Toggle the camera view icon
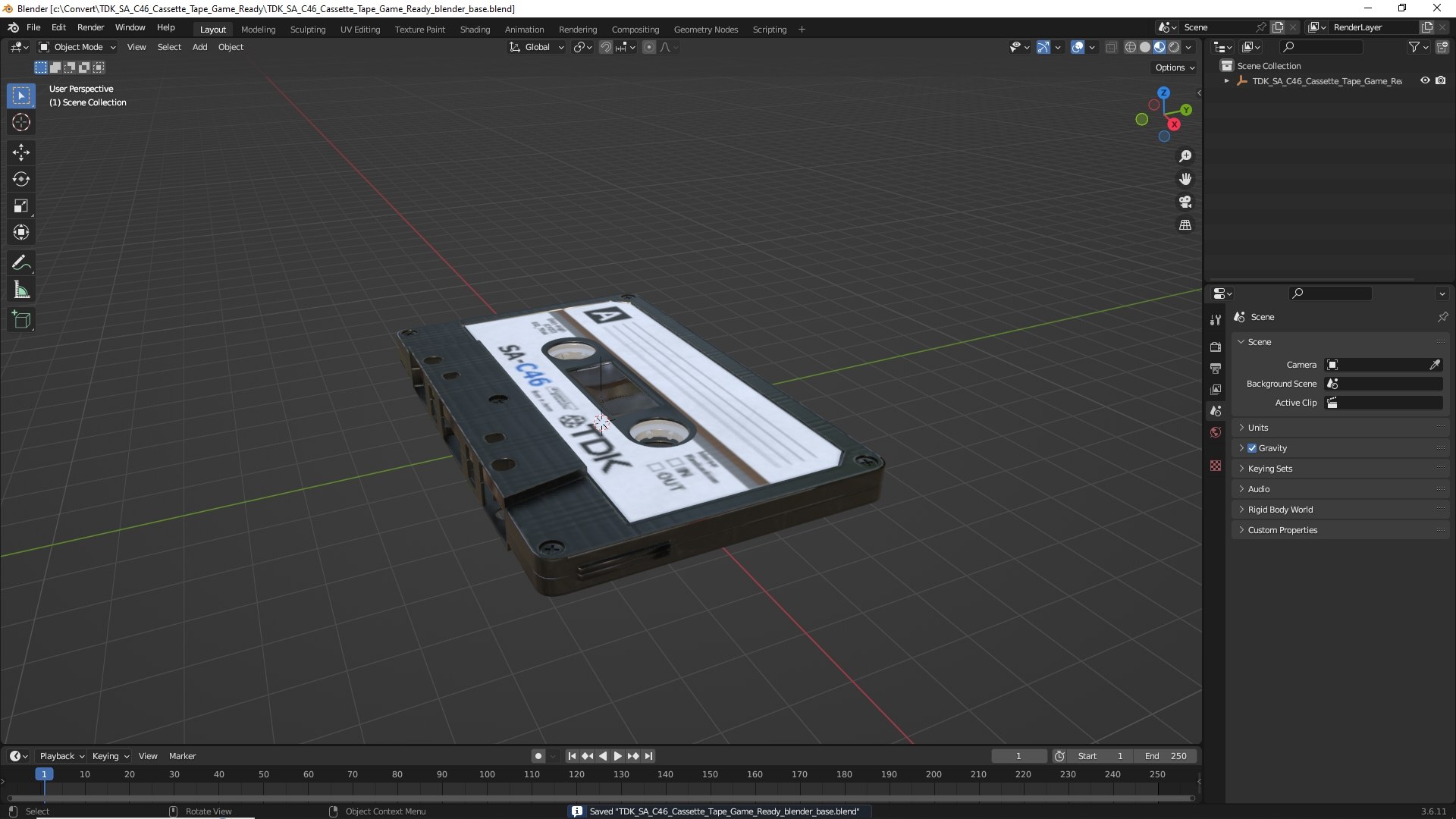The height and width of the screenshot is (819, 1456). (1185, 202)
